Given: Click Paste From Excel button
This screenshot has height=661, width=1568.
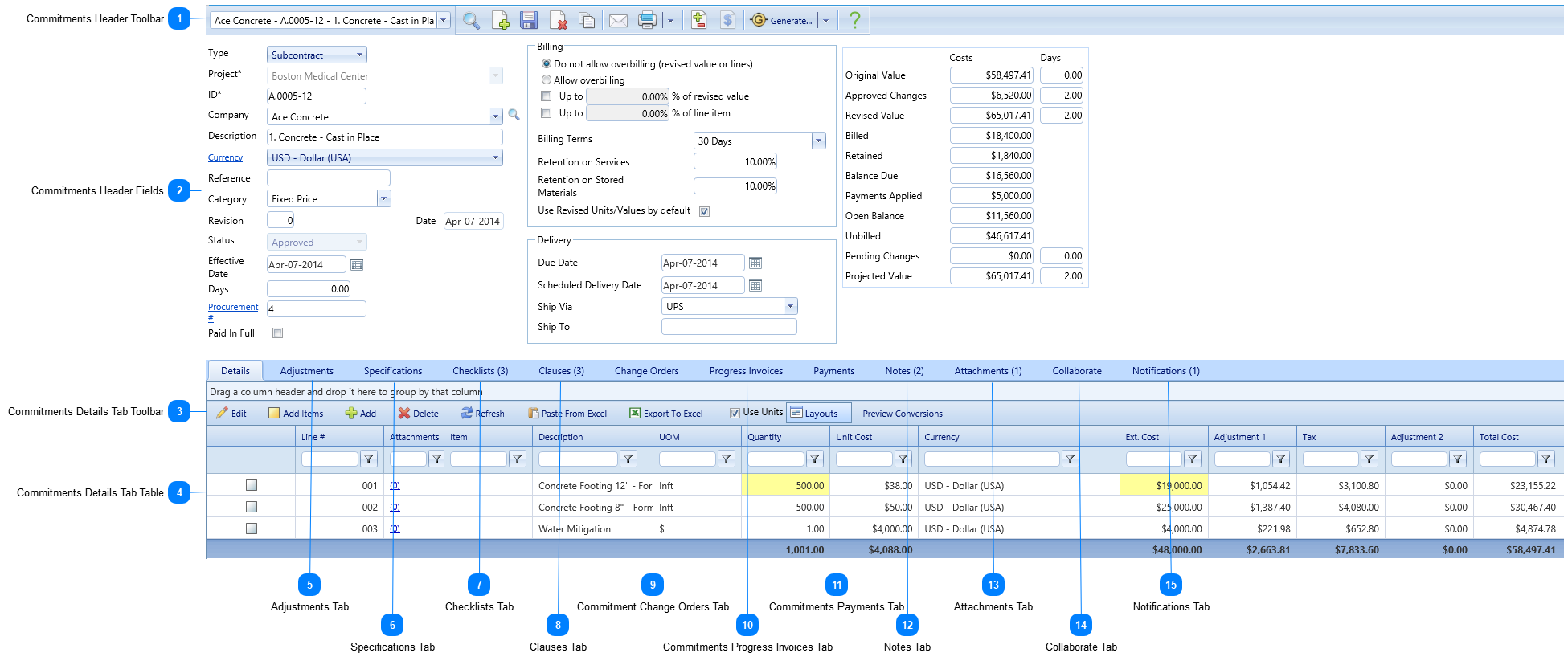Looking at the screenshot, I should 567,414.
